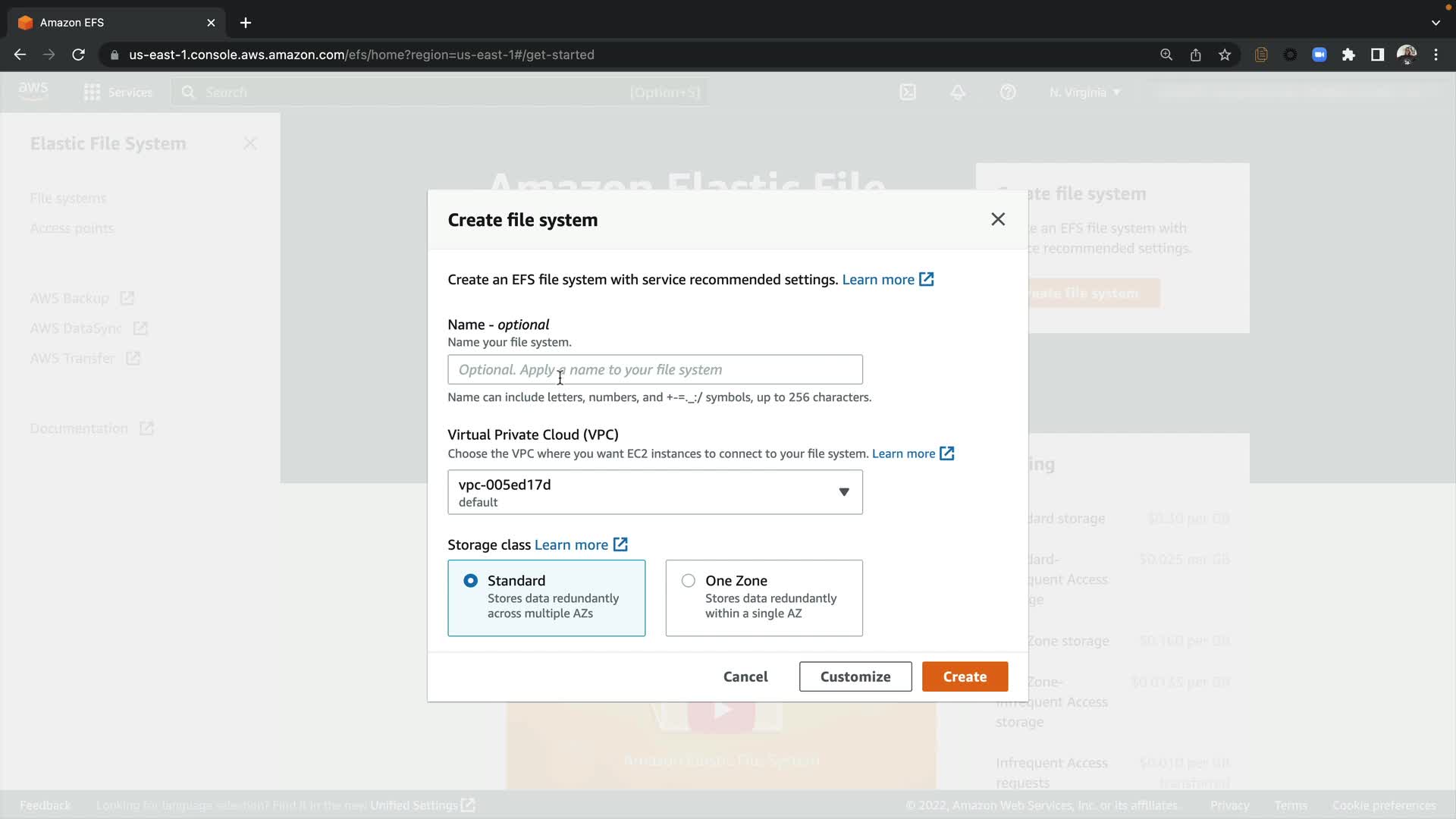Open the browser extensions puzzle icon

tap(1348, 55)
